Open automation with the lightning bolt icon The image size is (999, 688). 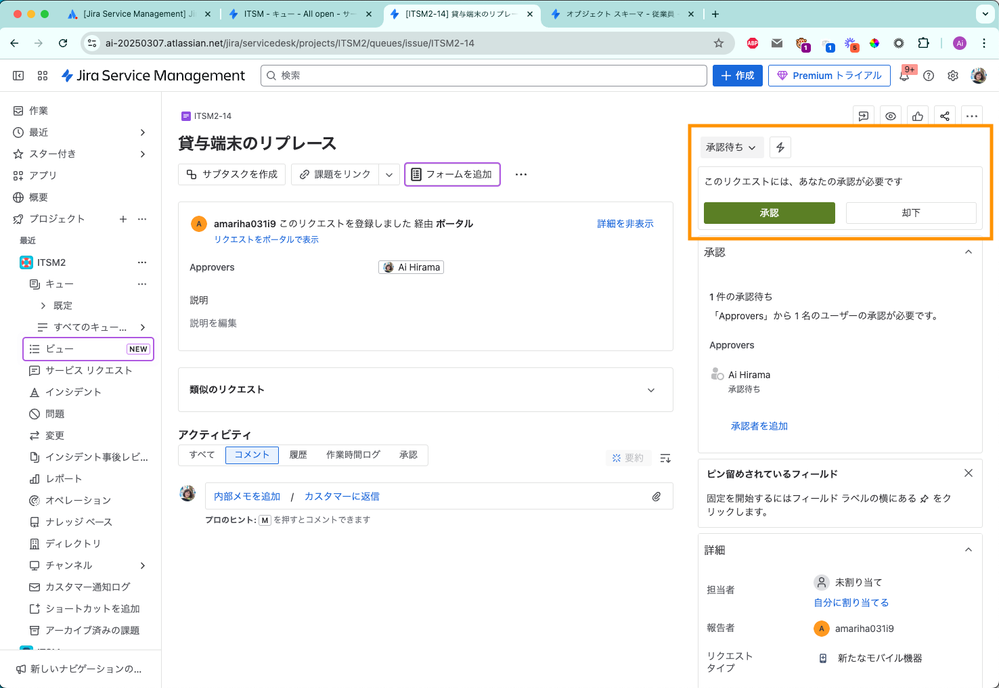(779, 147)
